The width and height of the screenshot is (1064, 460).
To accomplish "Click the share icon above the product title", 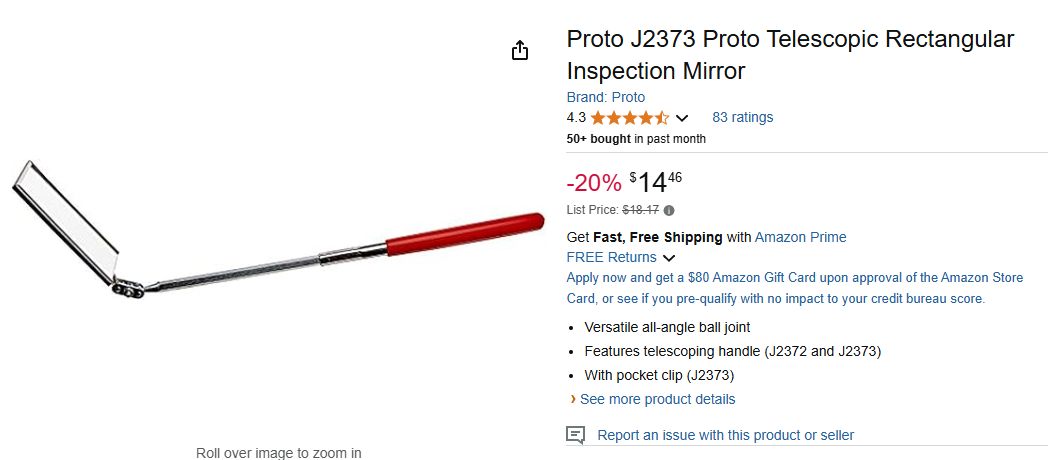I will click(x=520, y=51).
